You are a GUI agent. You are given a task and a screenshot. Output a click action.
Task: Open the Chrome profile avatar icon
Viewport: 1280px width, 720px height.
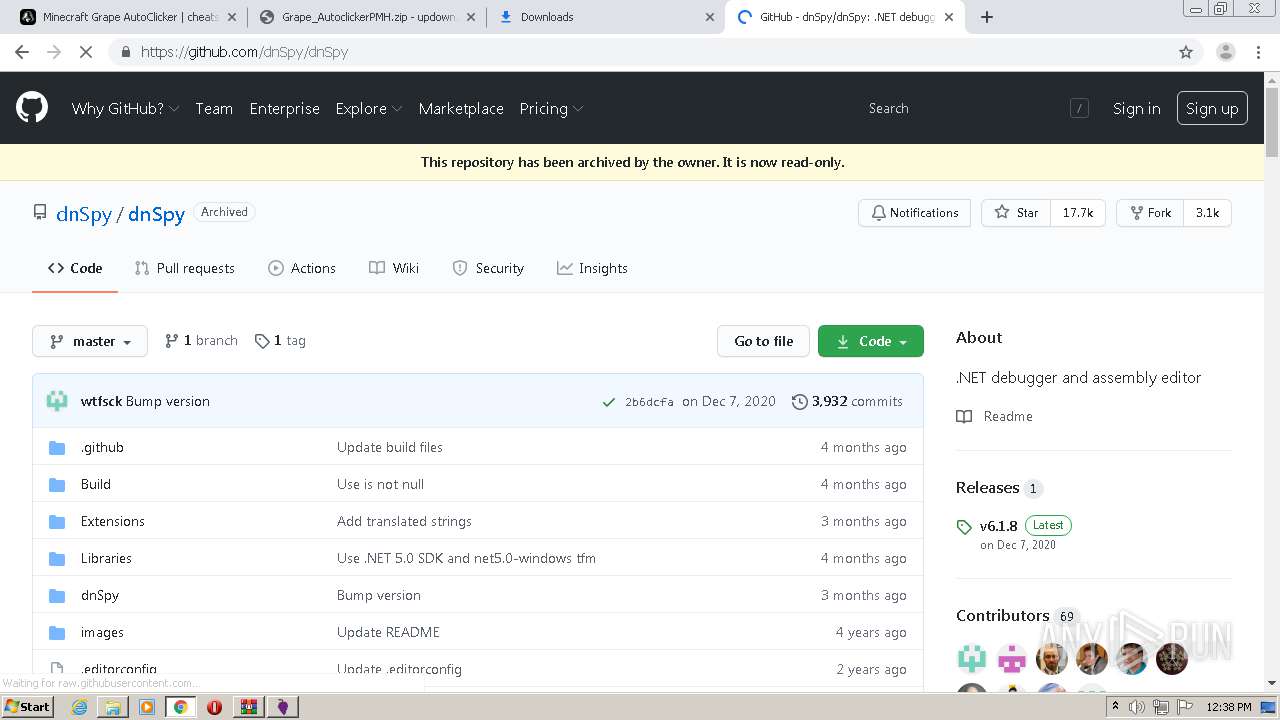pos(1225,52)
